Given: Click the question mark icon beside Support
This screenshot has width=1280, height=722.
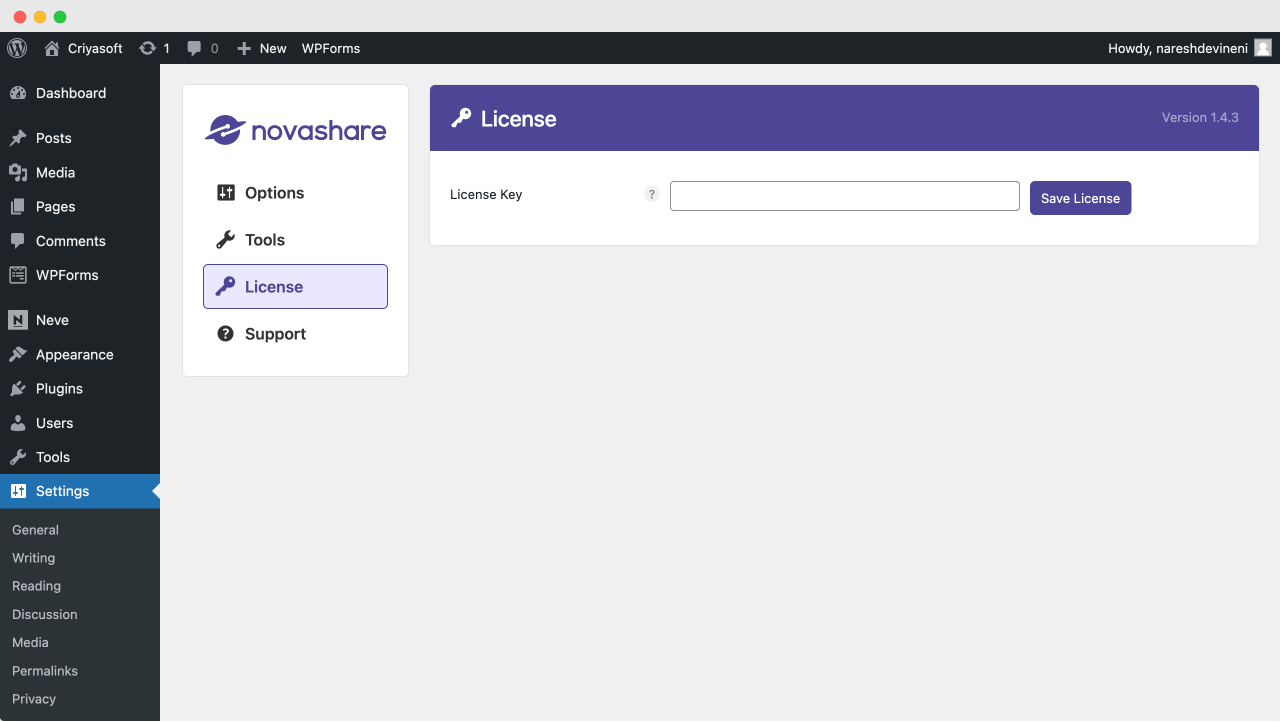Looking at the screenshot, I should coord(226,334).
